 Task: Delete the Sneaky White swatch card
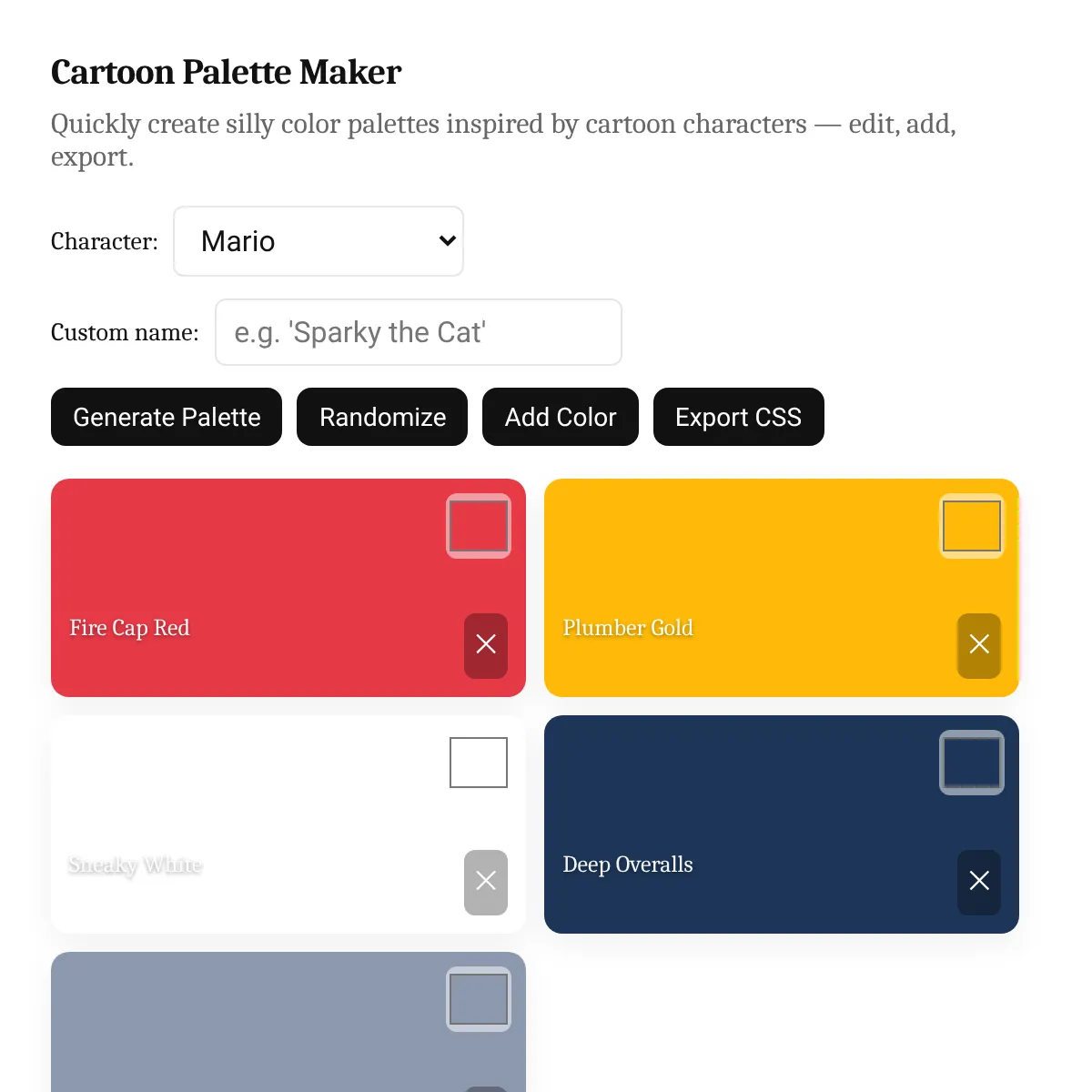[x=486, y=882]
